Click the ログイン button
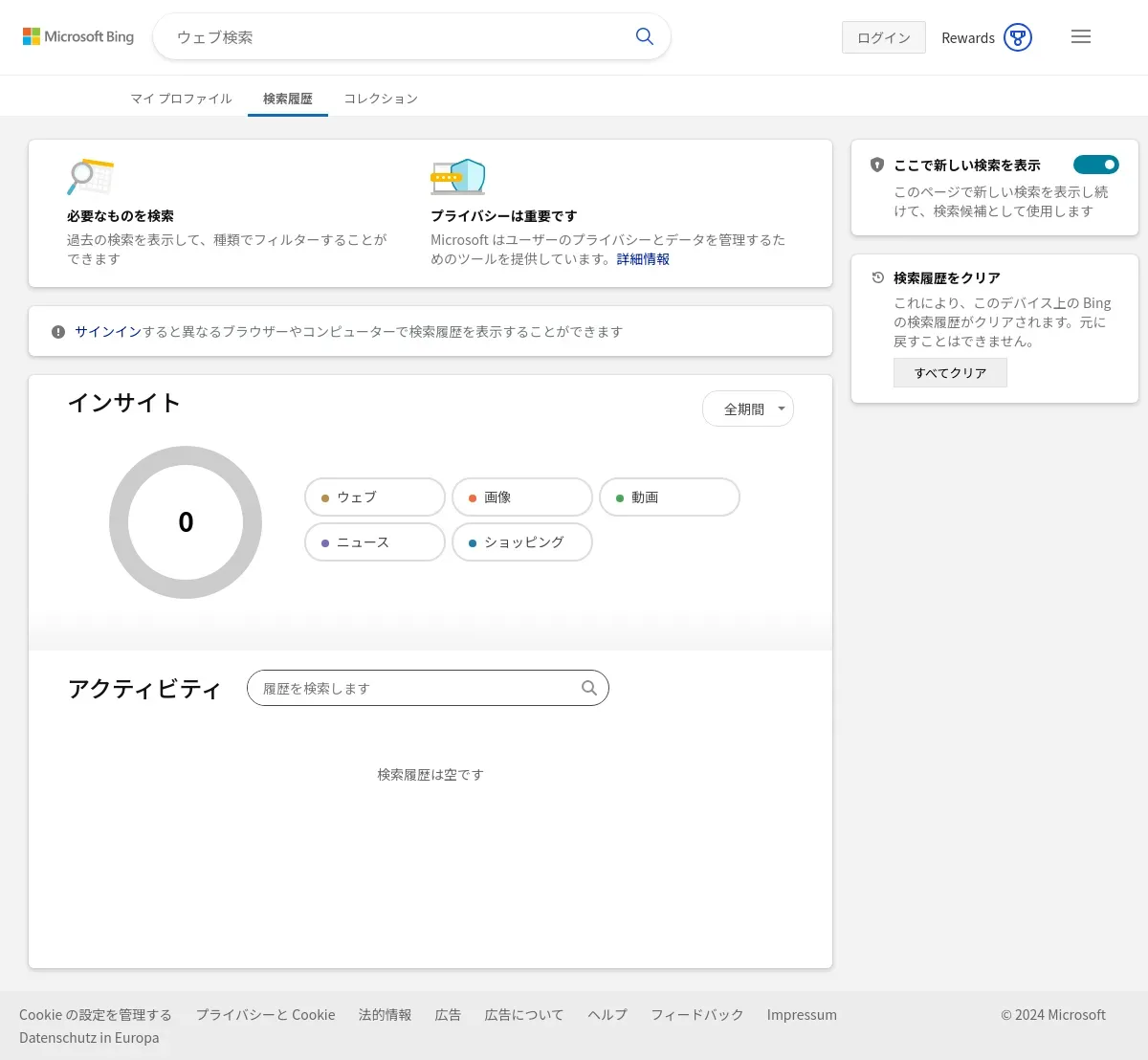Image resolution: width=1148 pixels, height=1060 pixels. 883,37
